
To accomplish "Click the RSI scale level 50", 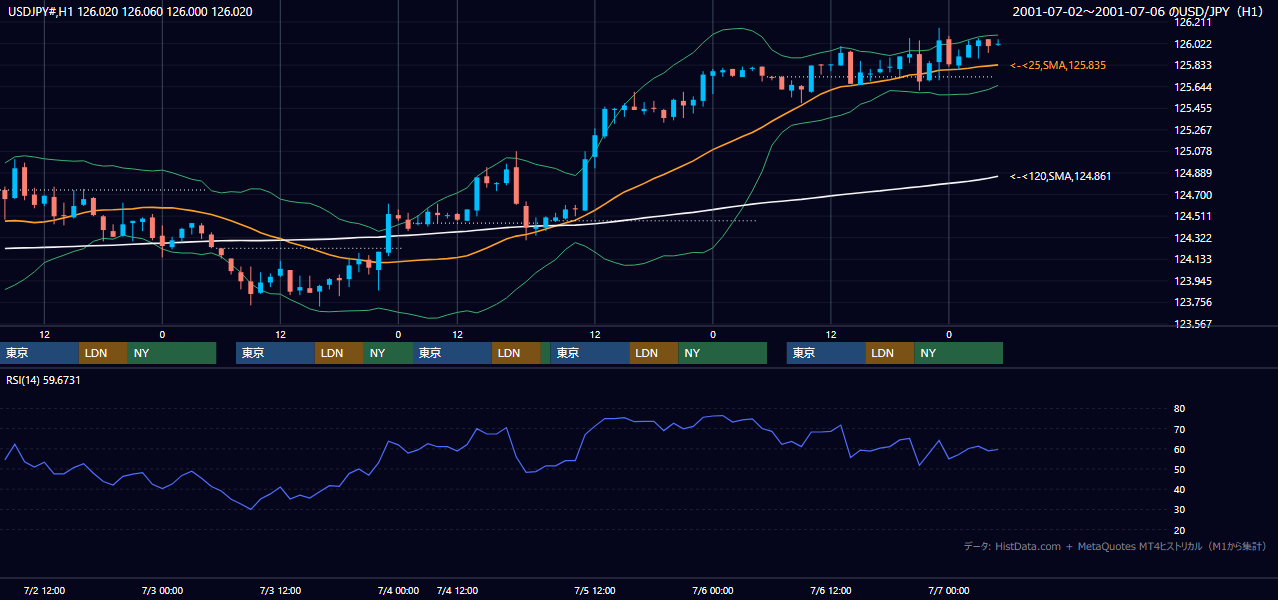I will point(1180,469).
